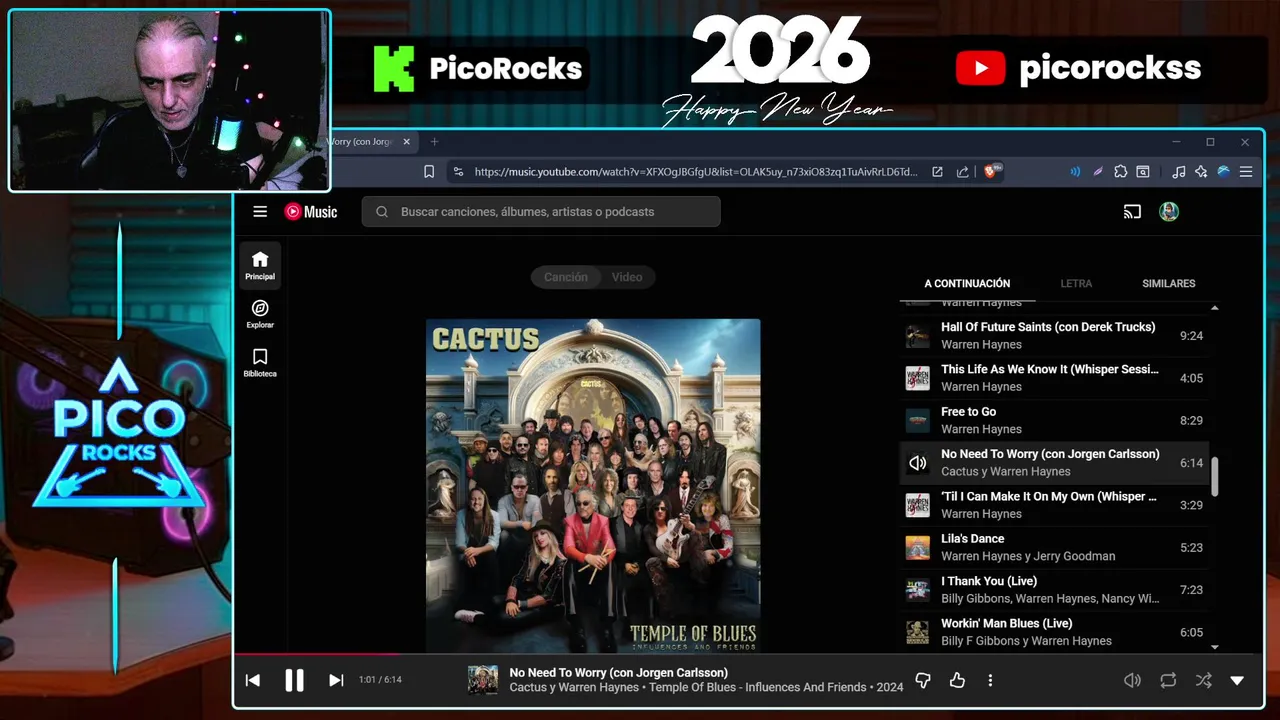Select the A CONTINUACIÓN tab
The image size is (1280, 720).
coord(967,284)
